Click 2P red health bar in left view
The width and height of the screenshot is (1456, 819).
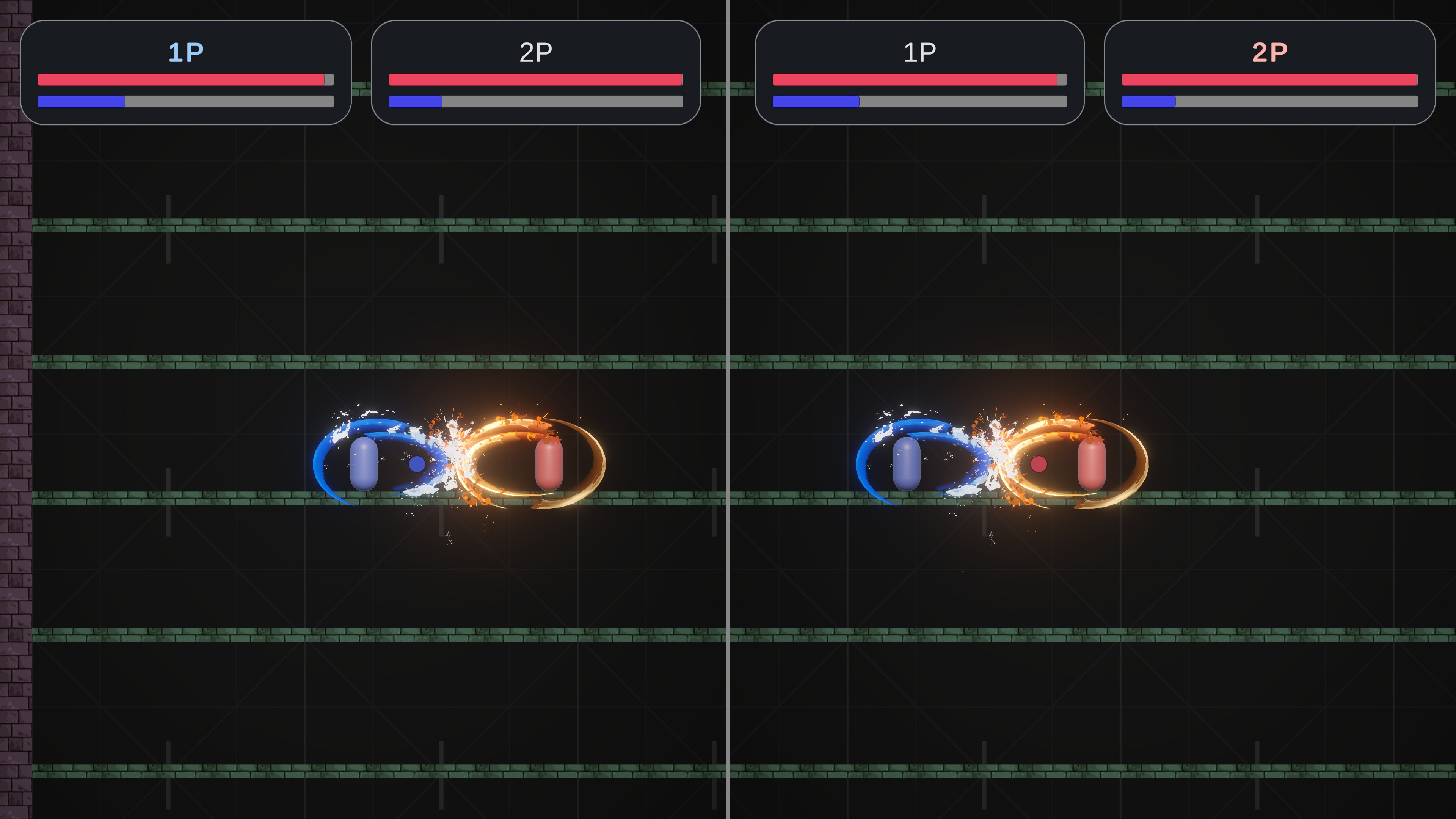pos(536,80)
